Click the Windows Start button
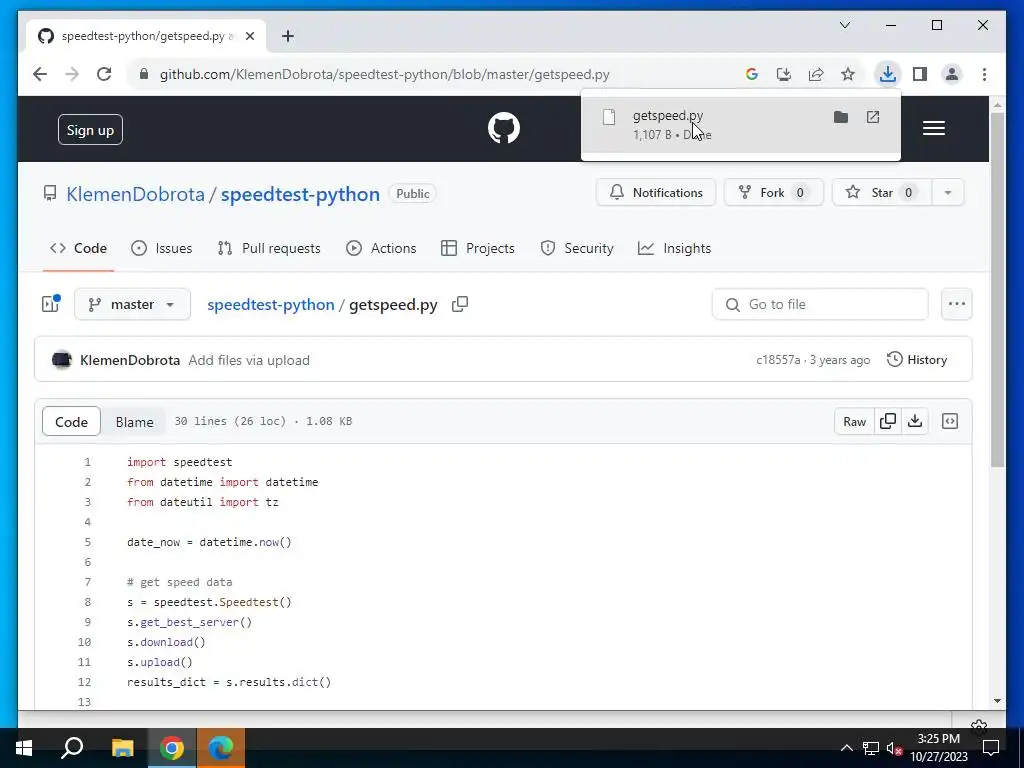This screenshot has height=768, width=1024. (24, 748)
